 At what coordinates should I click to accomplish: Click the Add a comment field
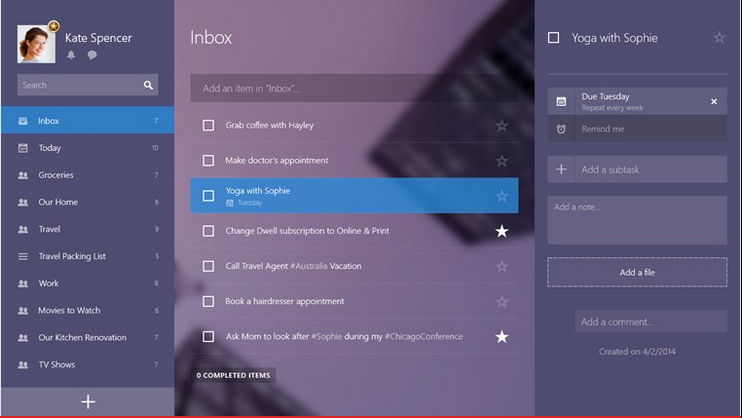[651, 322]
